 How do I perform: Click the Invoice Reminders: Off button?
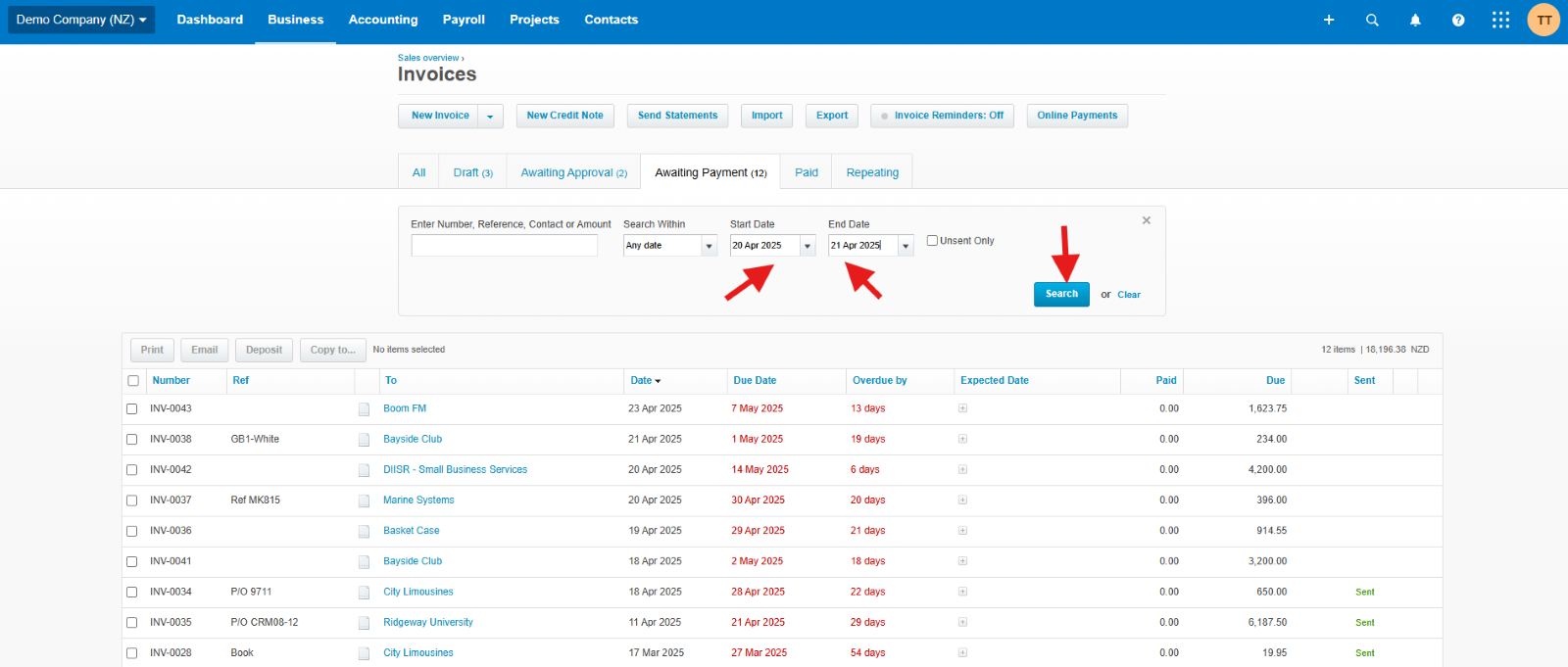pyautogui.click(x=942, y=116)
